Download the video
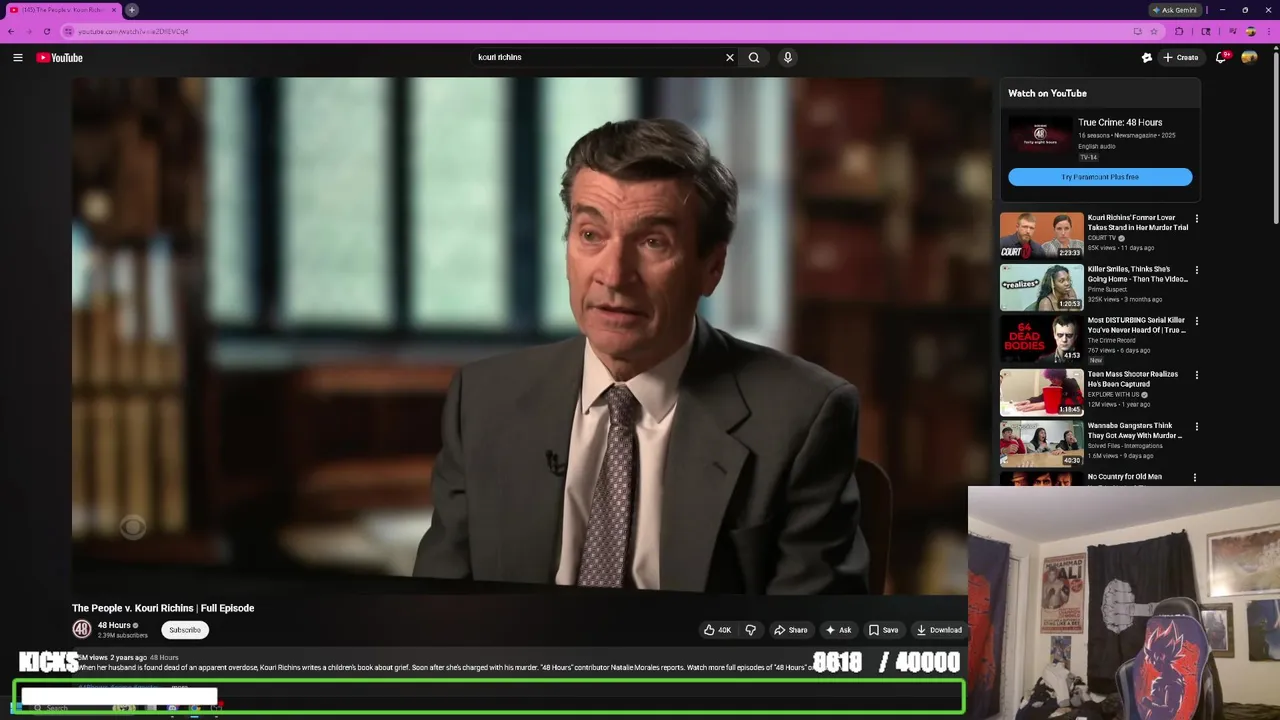Viewport: 1280px width, 720px height. click(939, 630)
